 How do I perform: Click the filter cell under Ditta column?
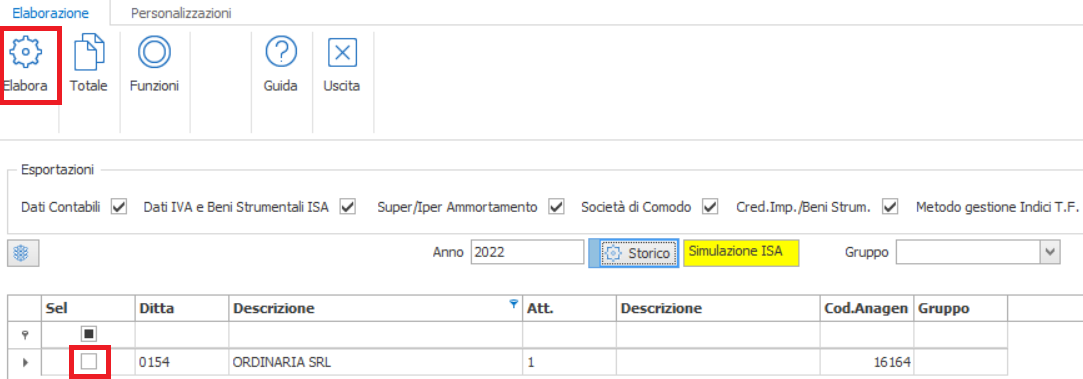(181, 334)
